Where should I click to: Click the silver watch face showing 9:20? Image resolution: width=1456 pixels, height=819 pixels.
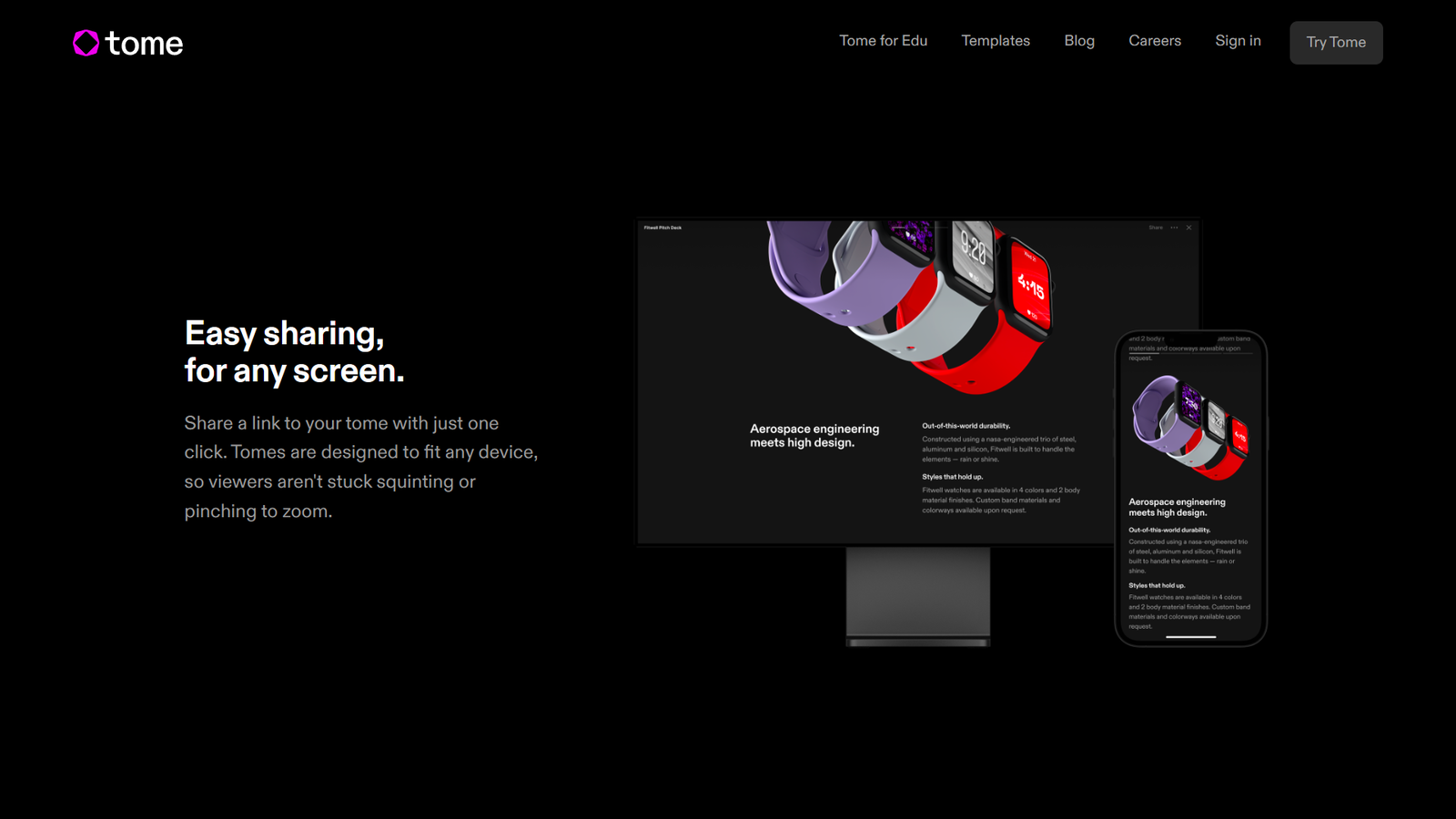click(973, 250)
